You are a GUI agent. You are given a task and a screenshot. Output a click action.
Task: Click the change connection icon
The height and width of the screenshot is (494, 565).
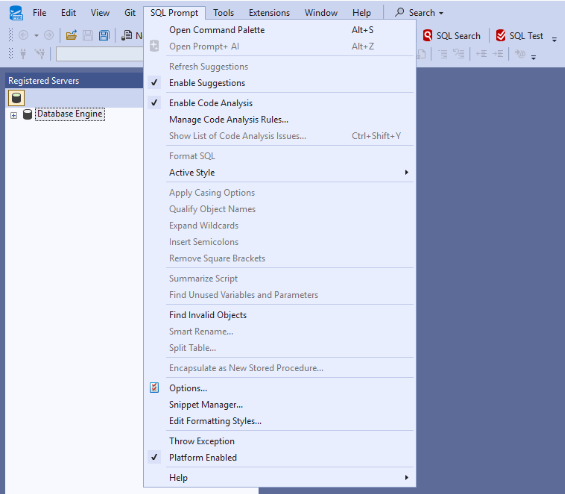point(40,54)
